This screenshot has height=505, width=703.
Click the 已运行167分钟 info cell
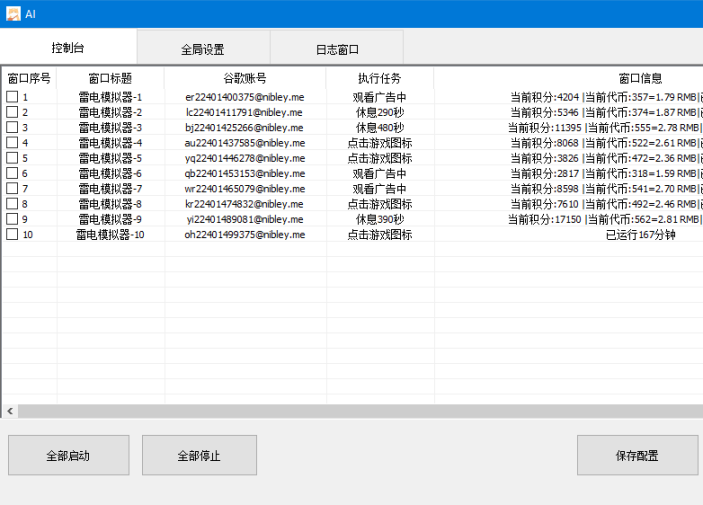tap(640, 234)
